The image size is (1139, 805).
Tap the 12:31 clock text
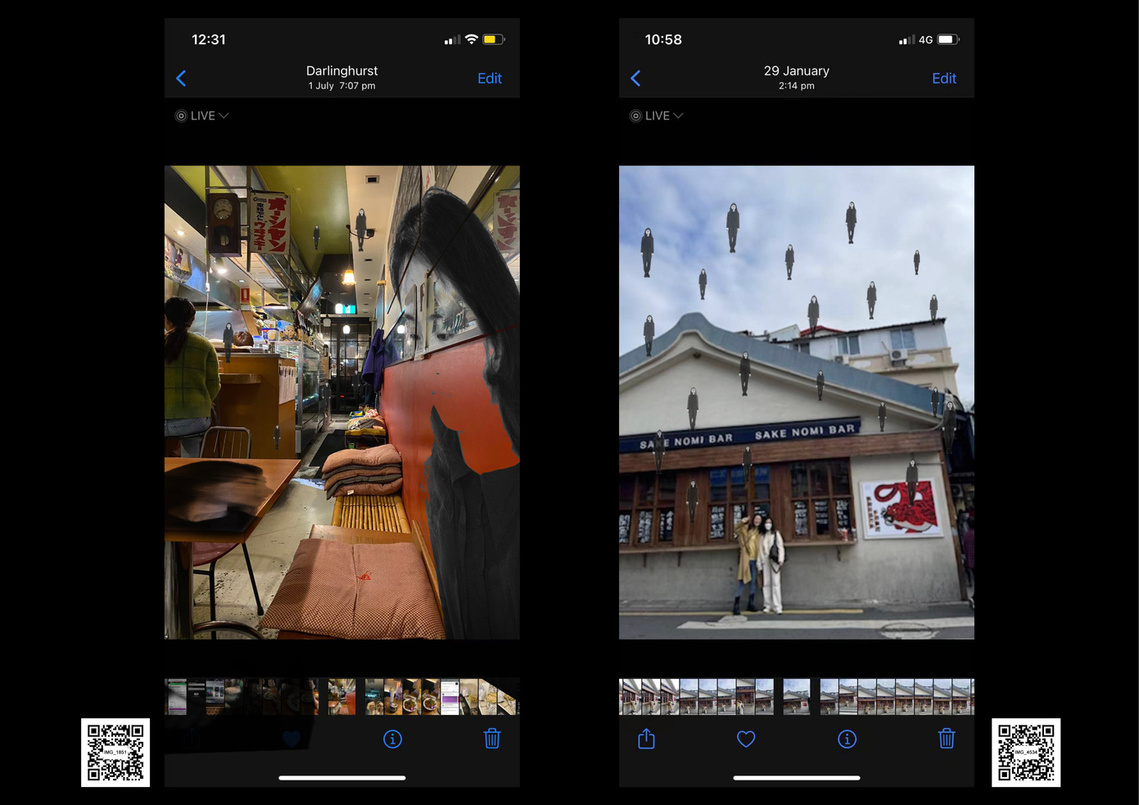tap(208, 39)
